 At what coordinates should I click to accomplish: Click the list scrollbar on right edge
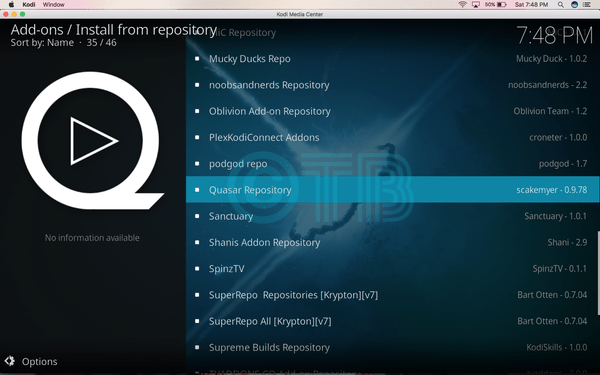click(598, 272)
